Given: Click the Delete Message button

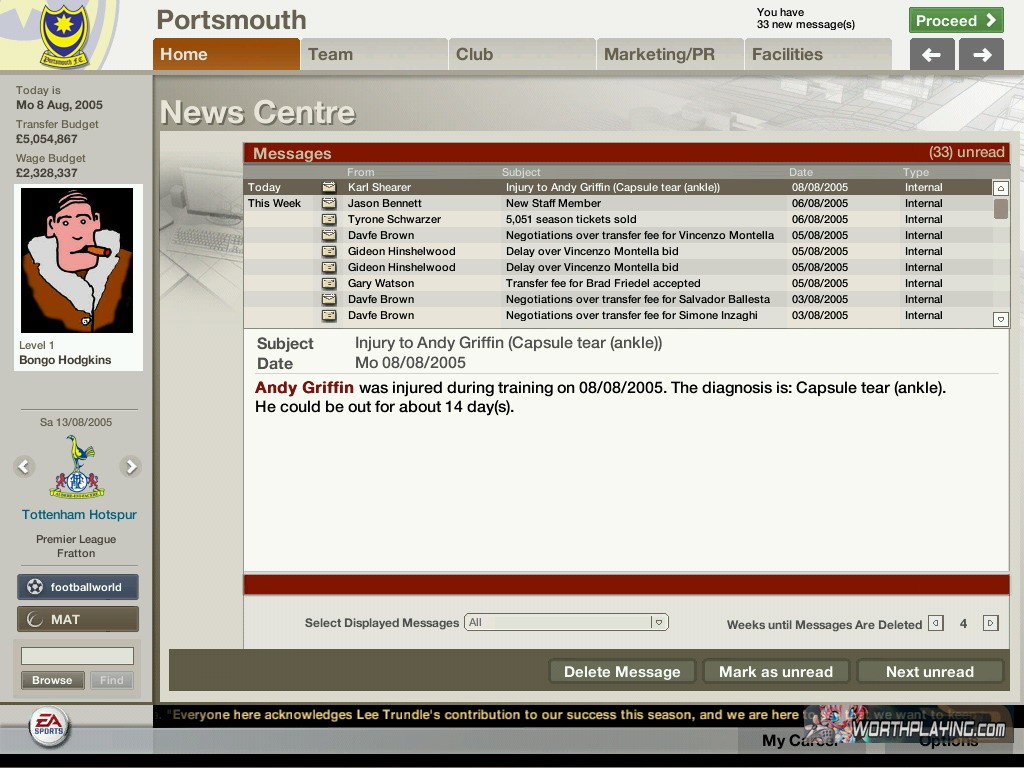Looking at the screenshot, I should coord(621,672).
